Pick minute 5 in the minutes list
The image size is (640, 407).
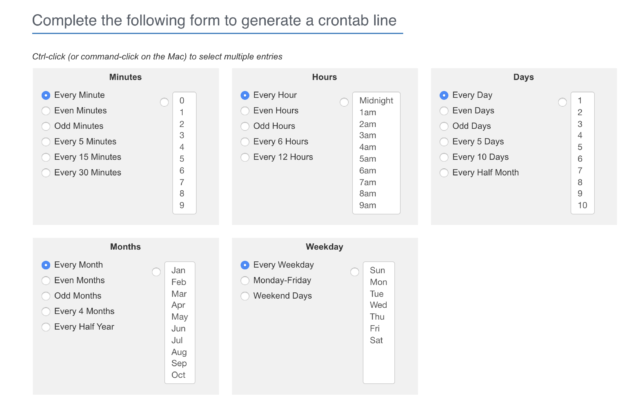[x=184, y=159]
